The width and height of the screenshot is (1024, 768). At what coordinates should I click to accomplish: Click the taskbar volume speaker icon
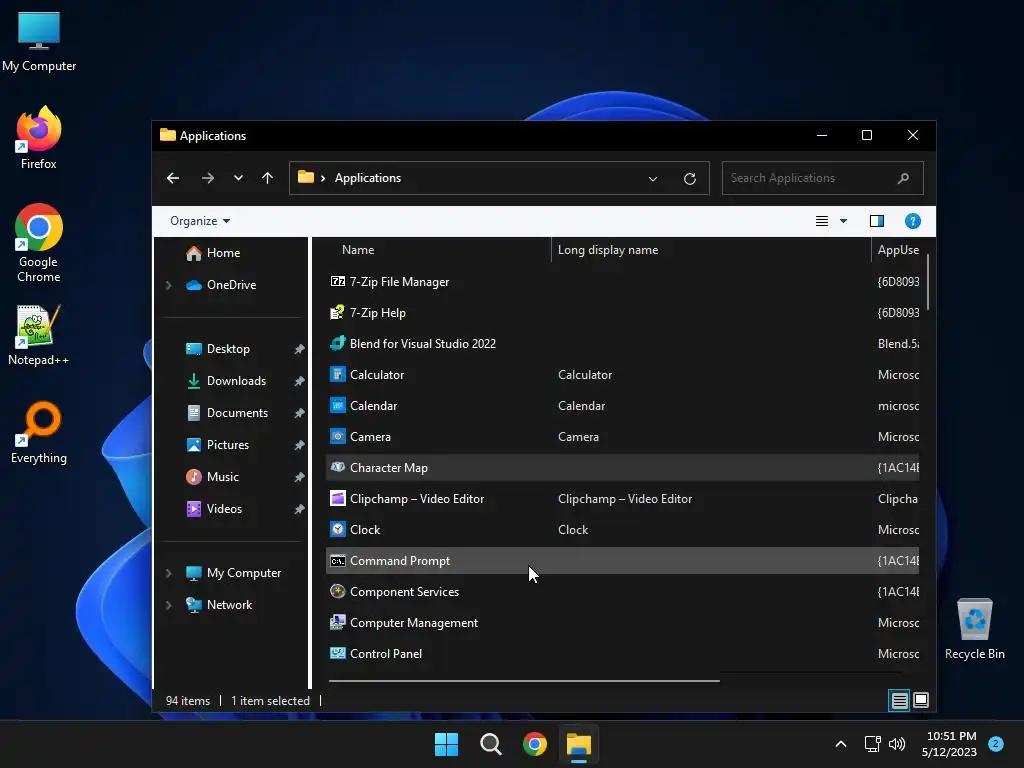pyautogui.click(x=897, y=744)
